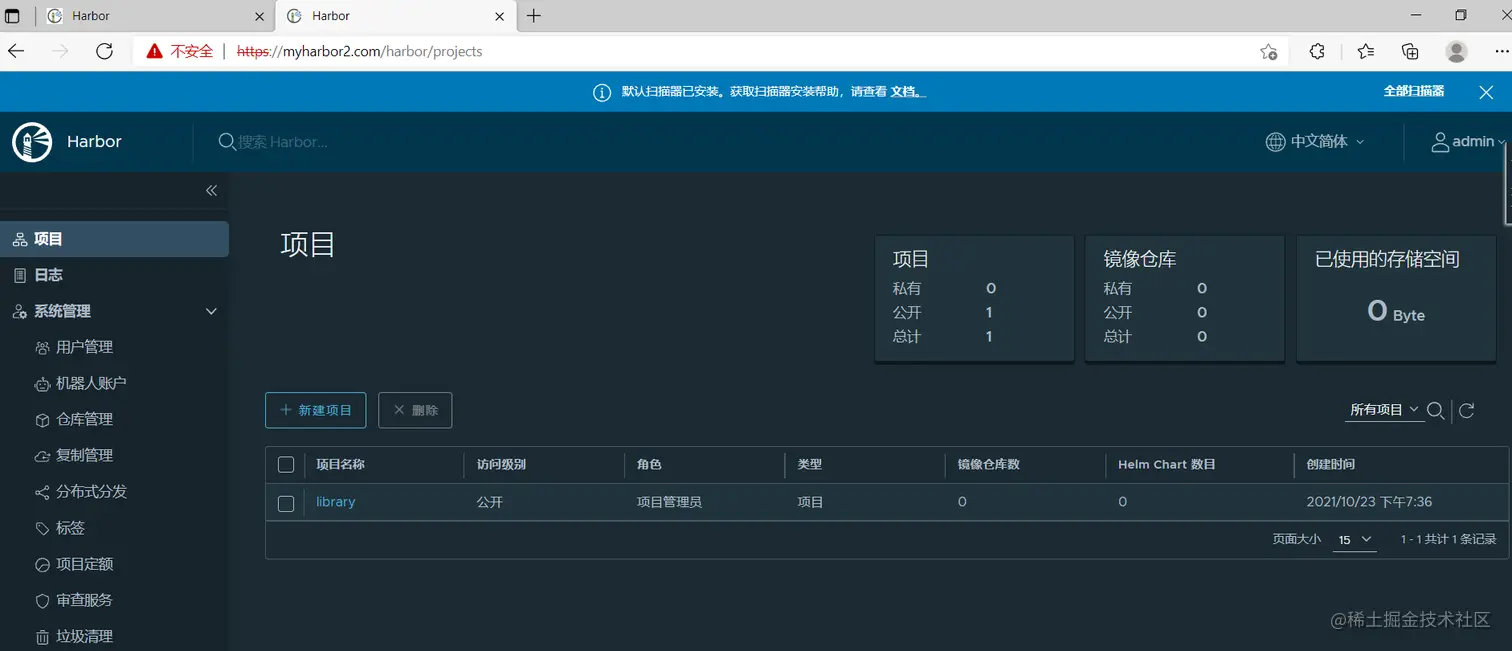This screenshot has height=651, width=1512.
Task: Reload the page with the browser refresh icon
Action: pos(104,51)
